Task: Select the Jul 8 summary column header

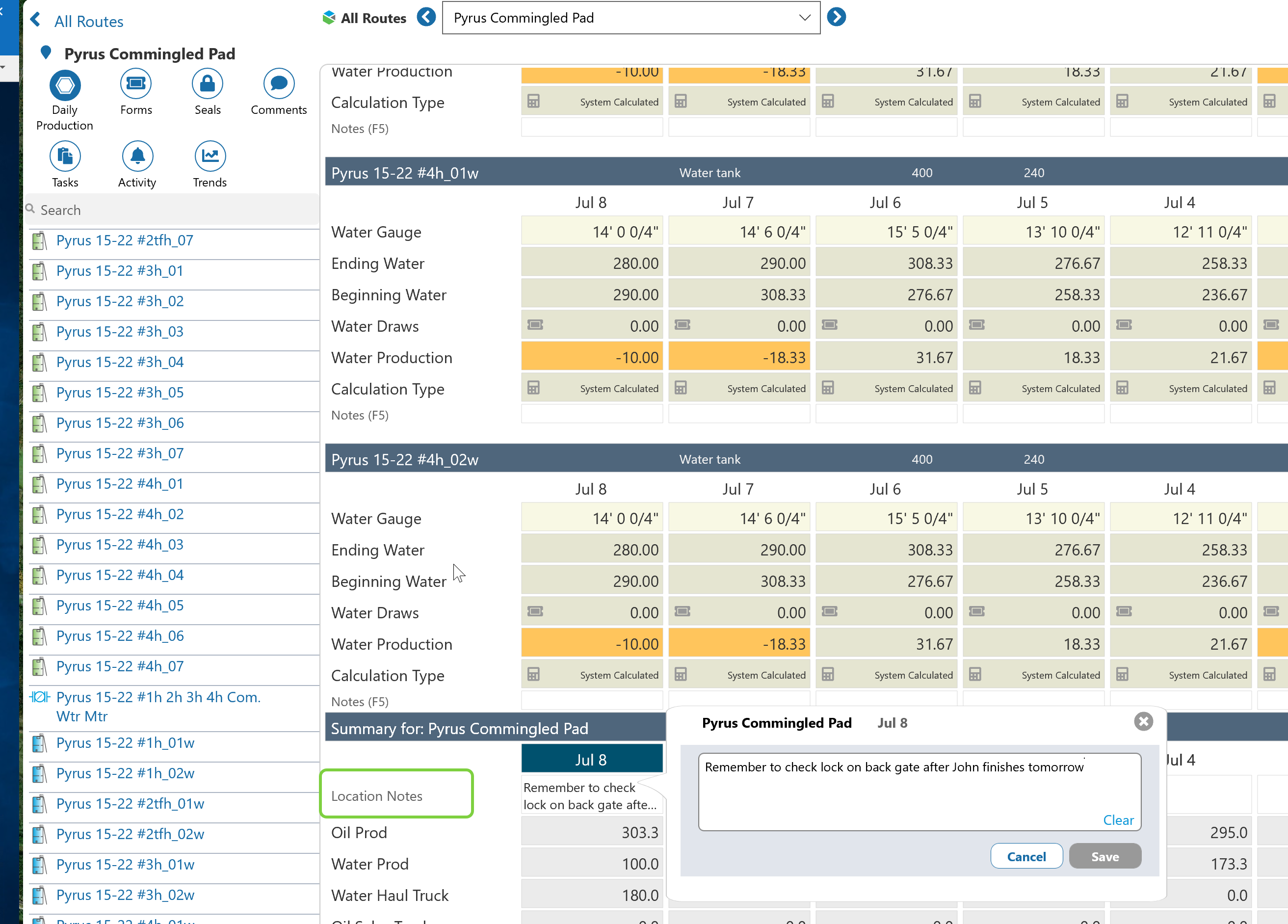Action: [591, 759]
